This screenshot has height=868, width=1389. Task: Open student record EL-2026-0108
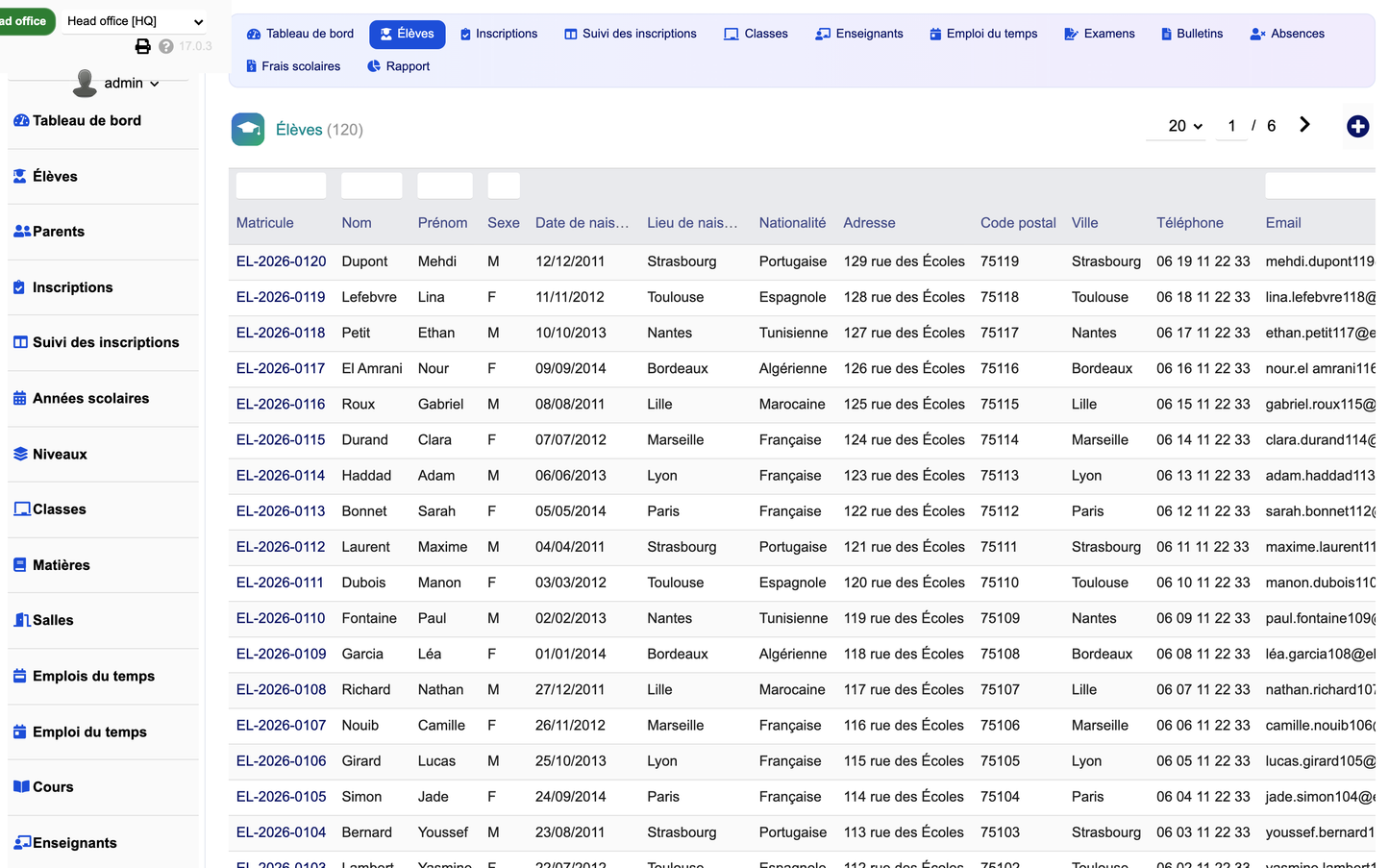281,689
